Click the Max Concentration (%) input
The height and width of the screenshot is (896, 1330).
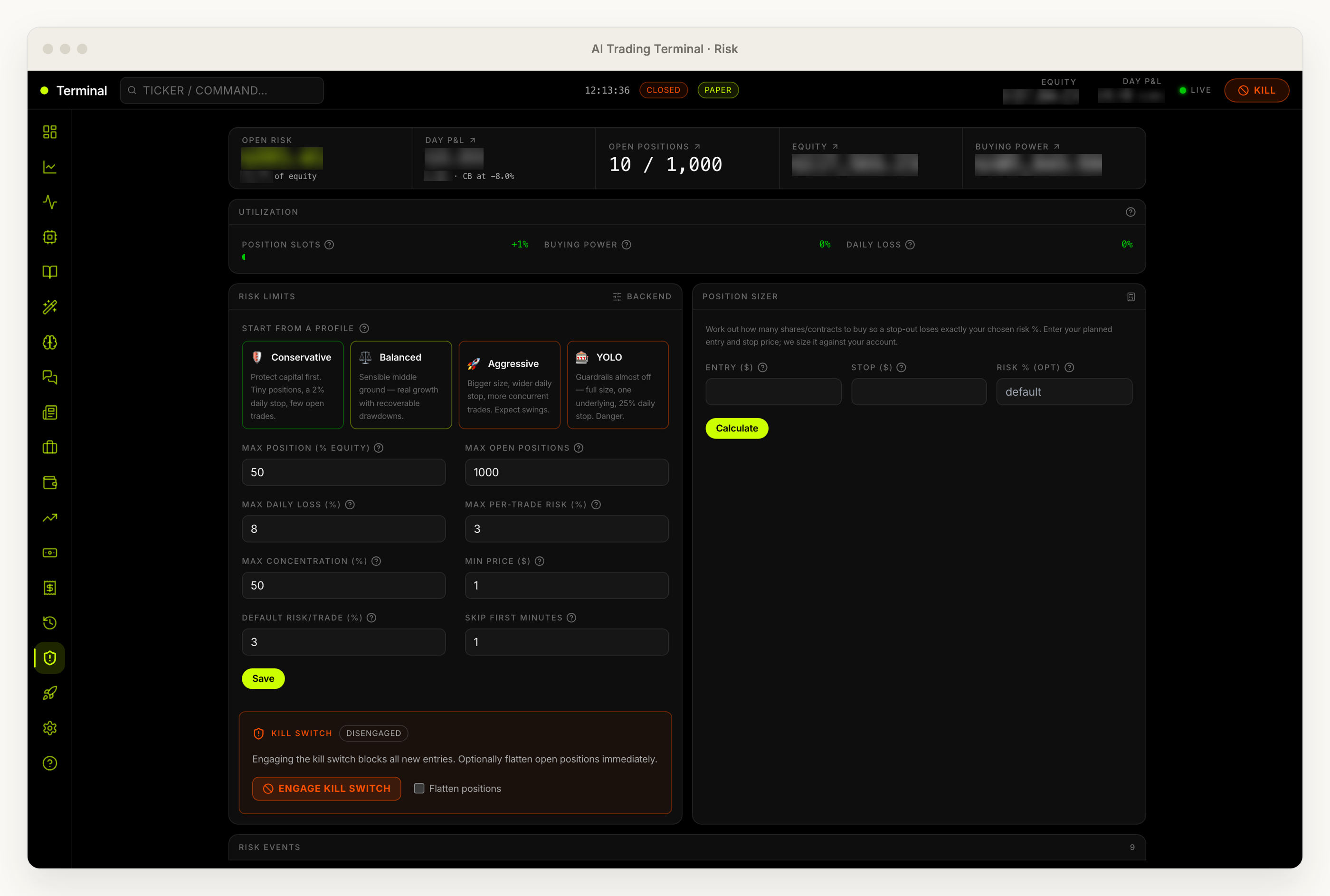pos(343,586)
